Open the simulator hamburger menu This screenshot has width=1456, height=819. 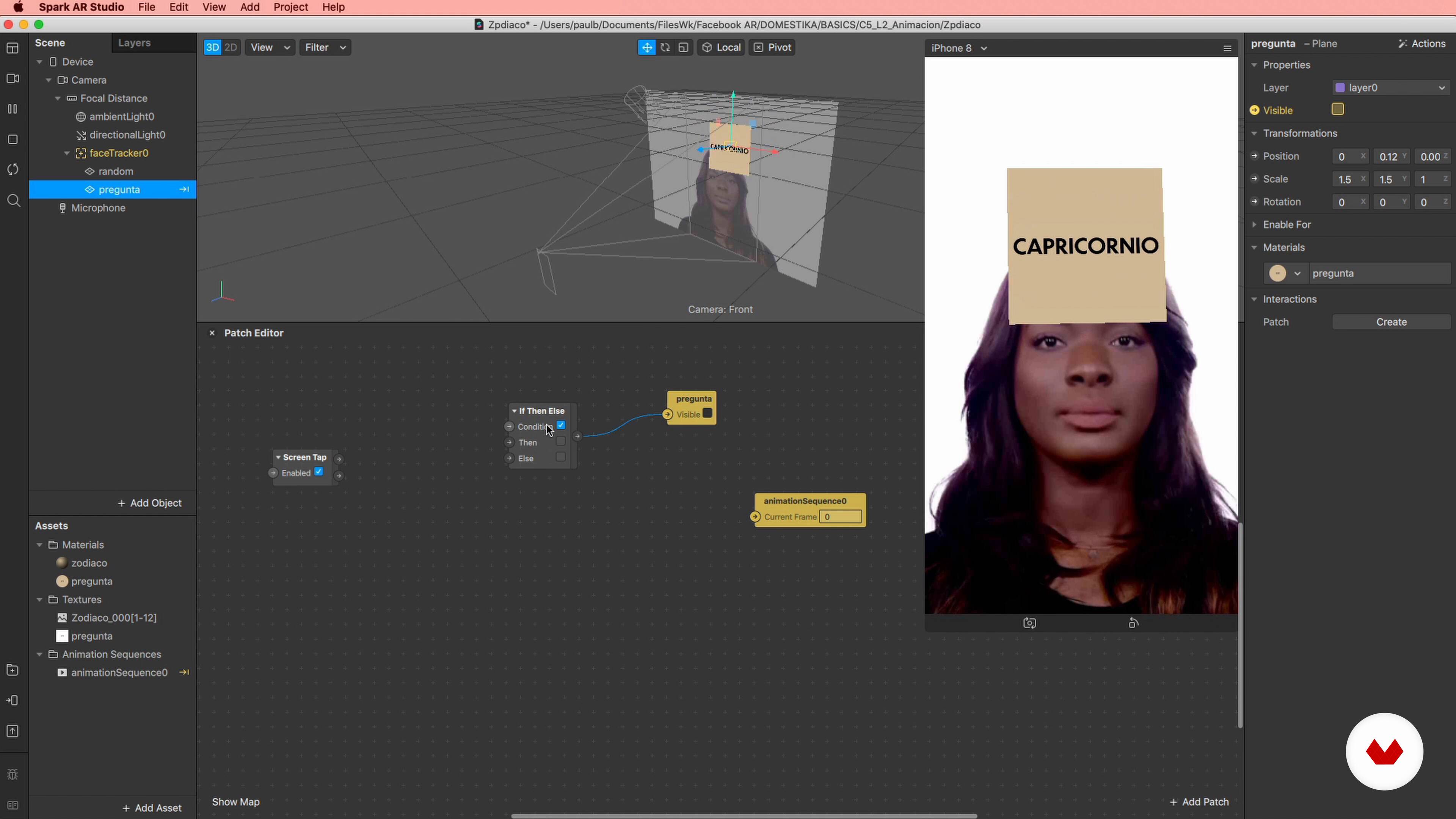tap(1227, 48)
